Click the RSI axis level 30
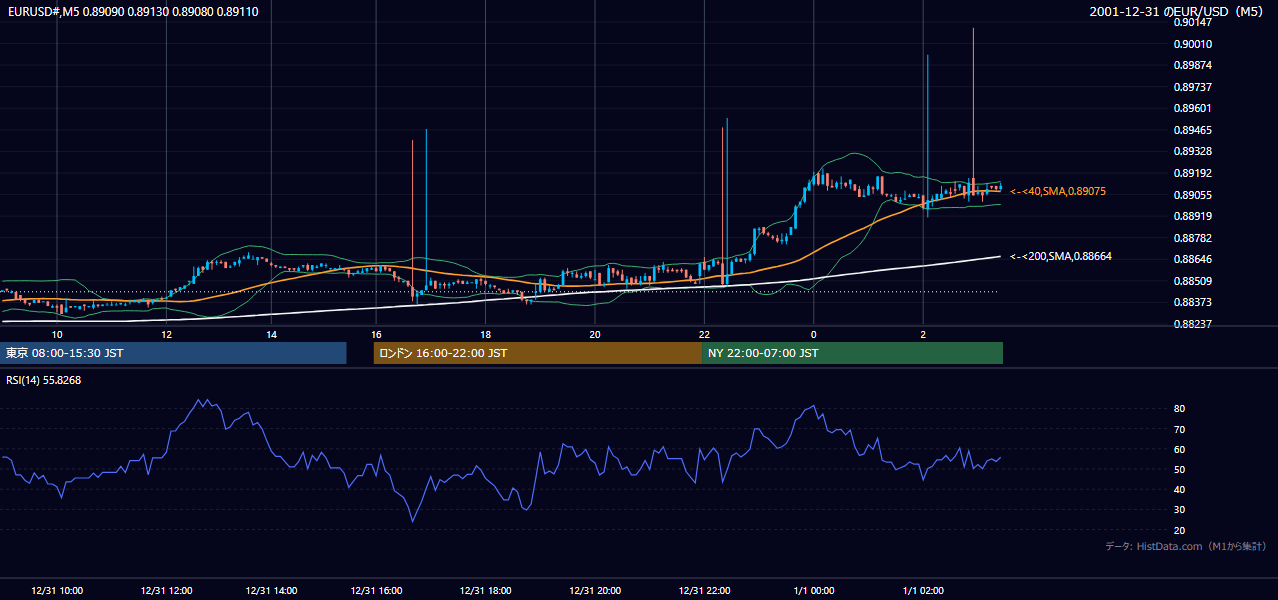Viewport: 1278px width, 600px height. pyautogui.click(x=1180, y=510)
